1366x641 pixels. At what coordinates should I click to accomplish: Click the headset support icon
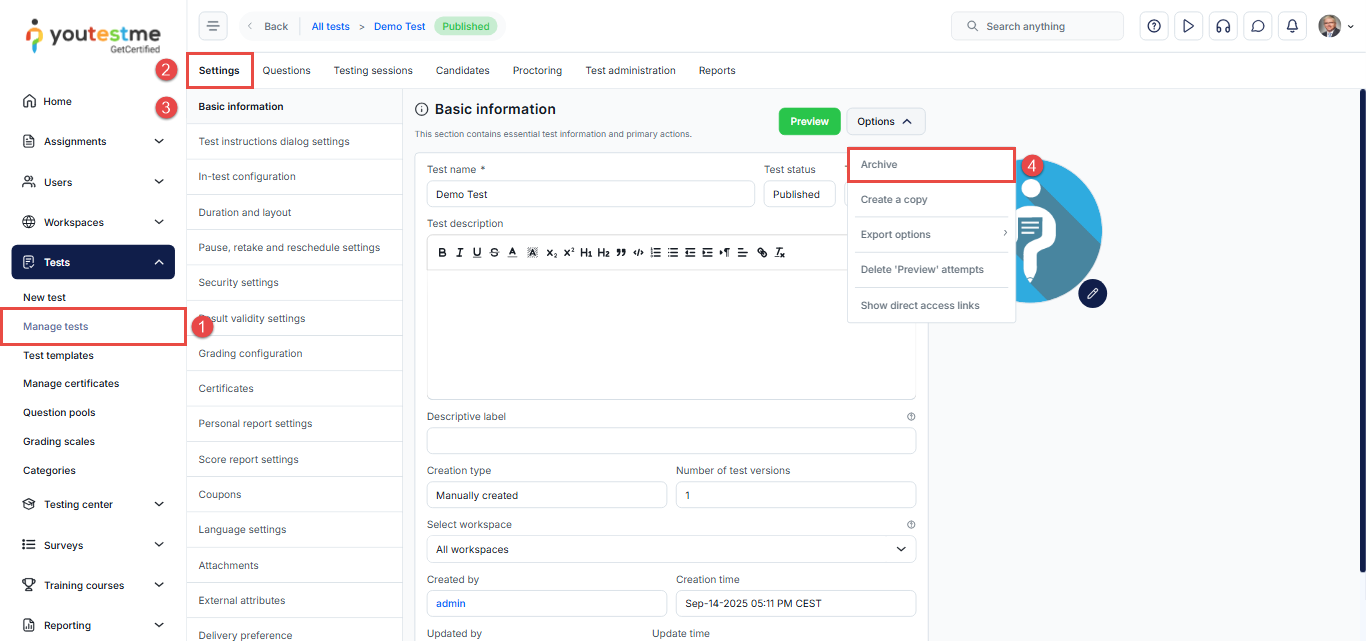pyautogui.click(x=1223, y=26)
